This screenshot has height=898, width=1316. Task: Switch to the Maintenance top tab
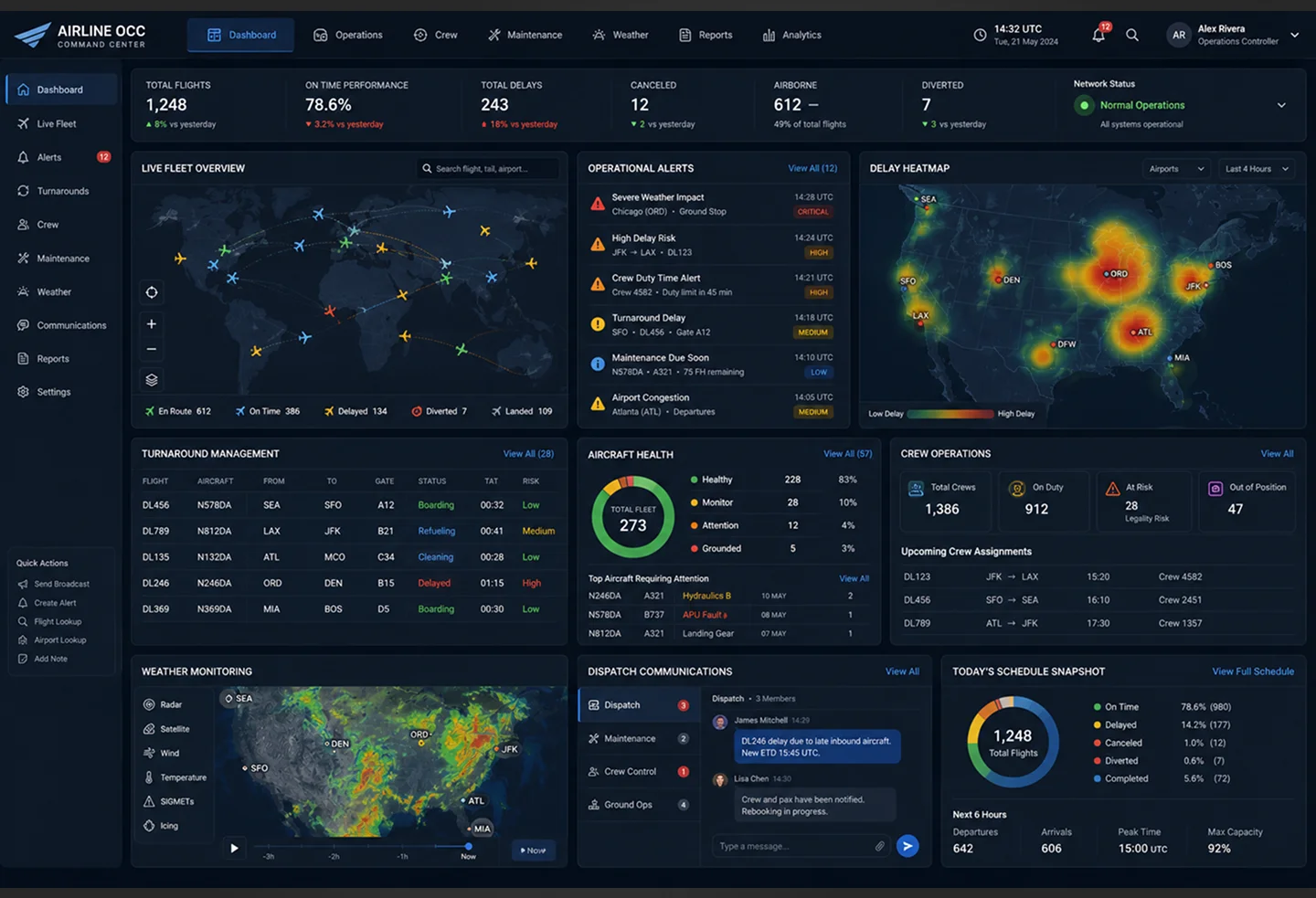click(525, 35)
